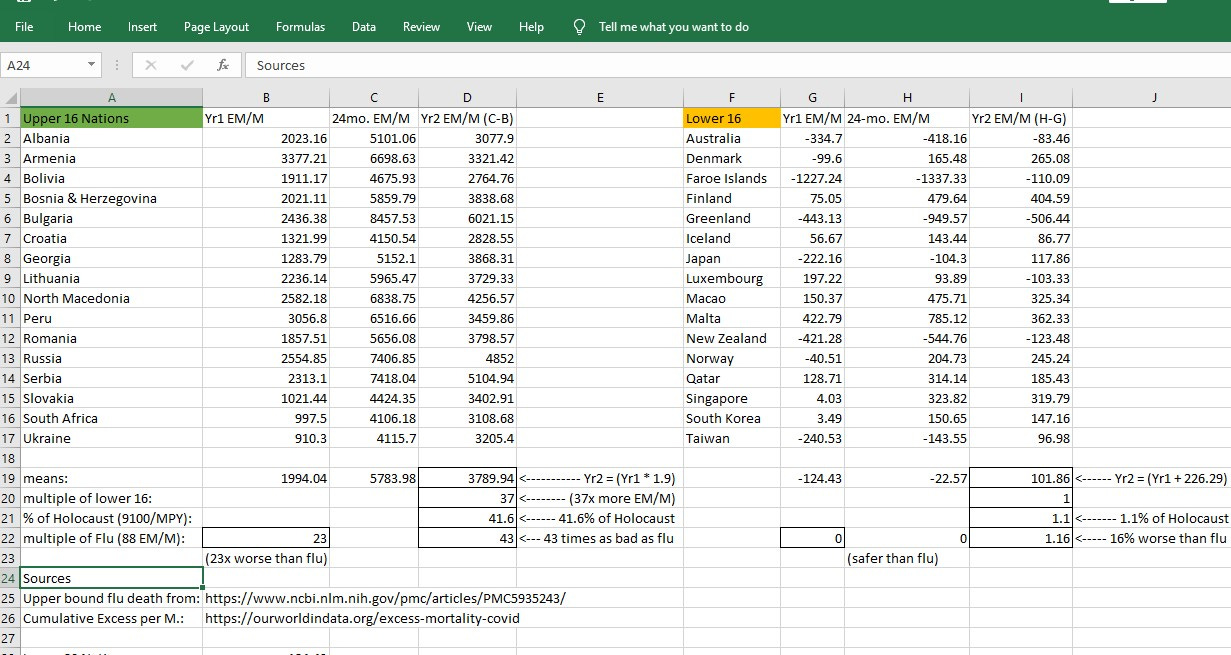Open the File menu
The height and width of the screenshot is (655, 1231).
click(24, 27)
